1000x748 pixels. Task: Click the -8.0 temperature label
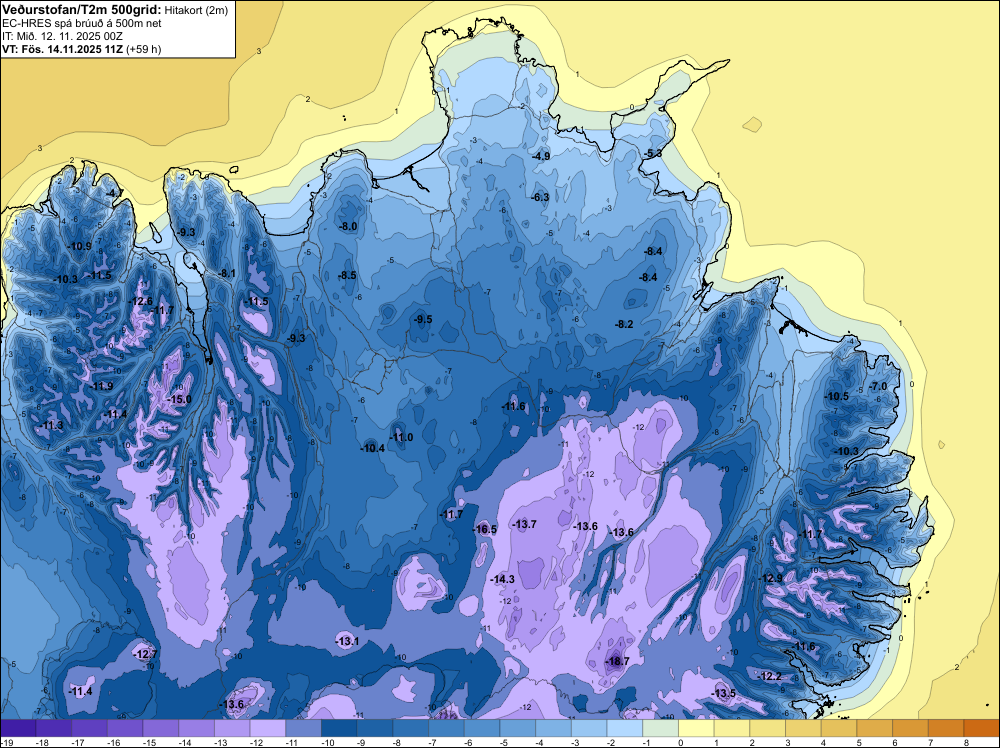click(348, 226)
